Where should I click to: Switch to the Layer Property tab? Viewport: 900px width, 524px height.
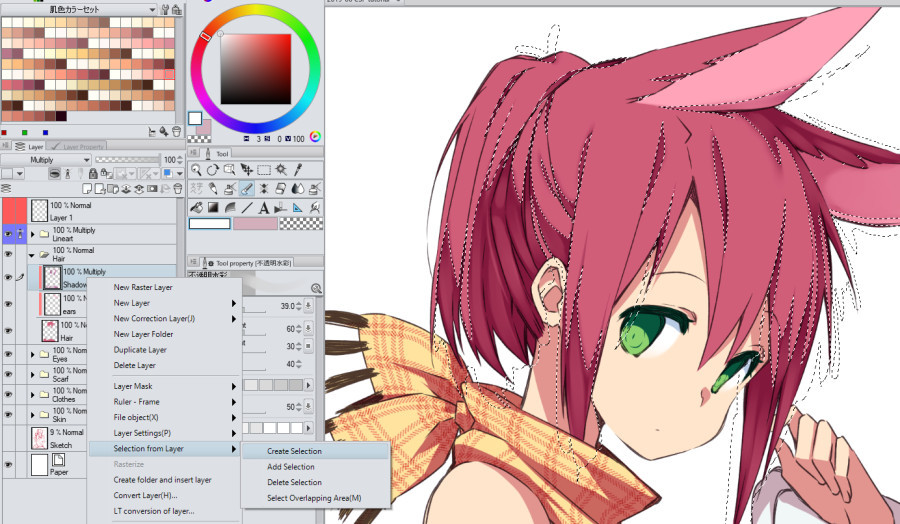pyautogui.click(x=77, y=146)
